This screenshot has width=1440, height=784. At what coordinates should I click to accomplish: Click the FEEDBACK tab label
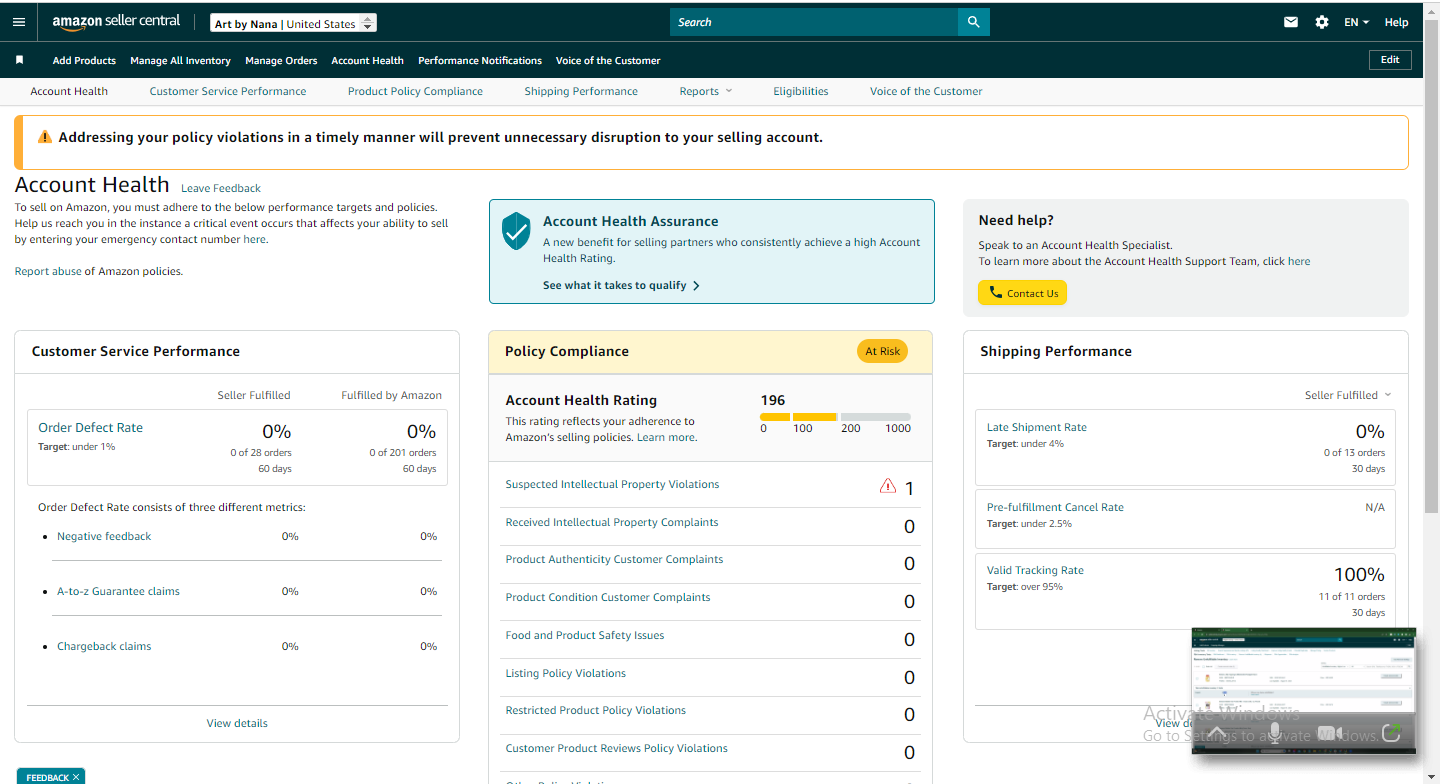coord(47,777)
